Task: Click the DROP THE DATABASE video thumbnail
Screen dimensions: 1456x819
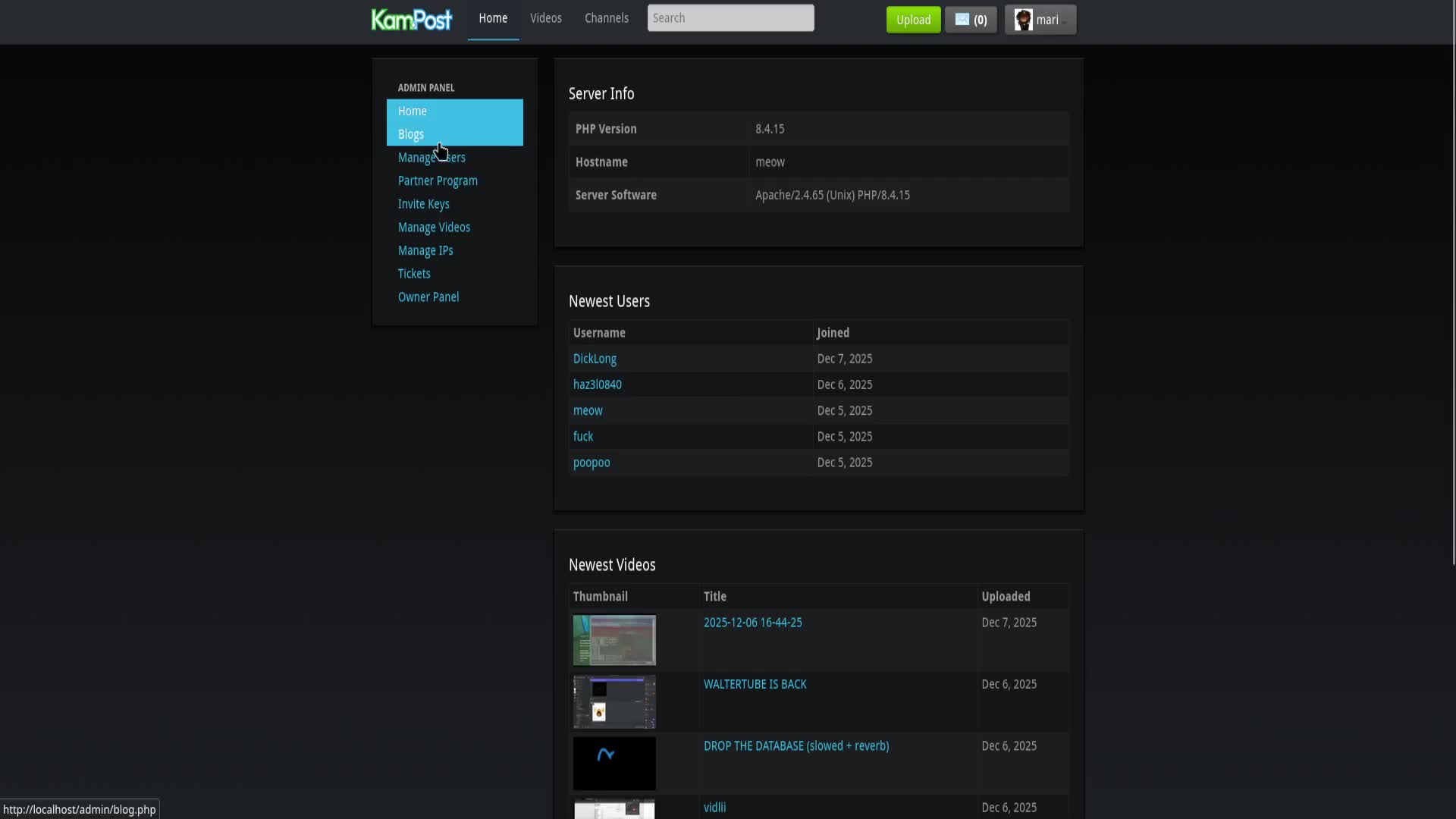Action: pos(614,764)
